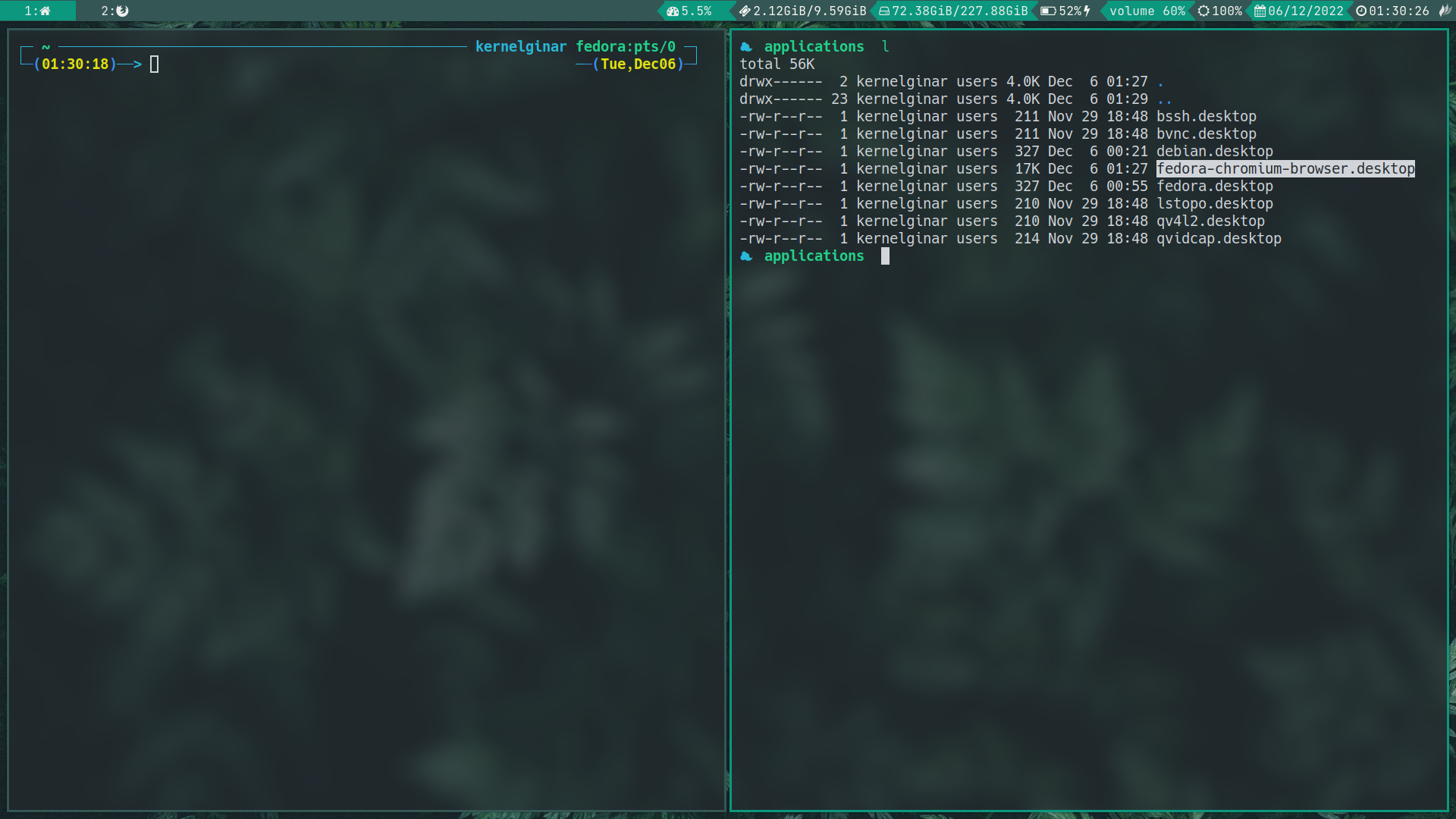
Task: Click the clock icon in status bar
Action: coord(1361,11)
